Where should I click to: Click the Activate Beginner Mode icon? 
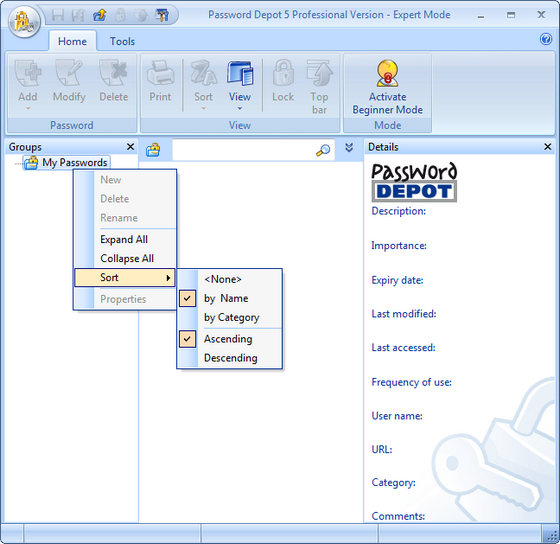pos(387,74)
